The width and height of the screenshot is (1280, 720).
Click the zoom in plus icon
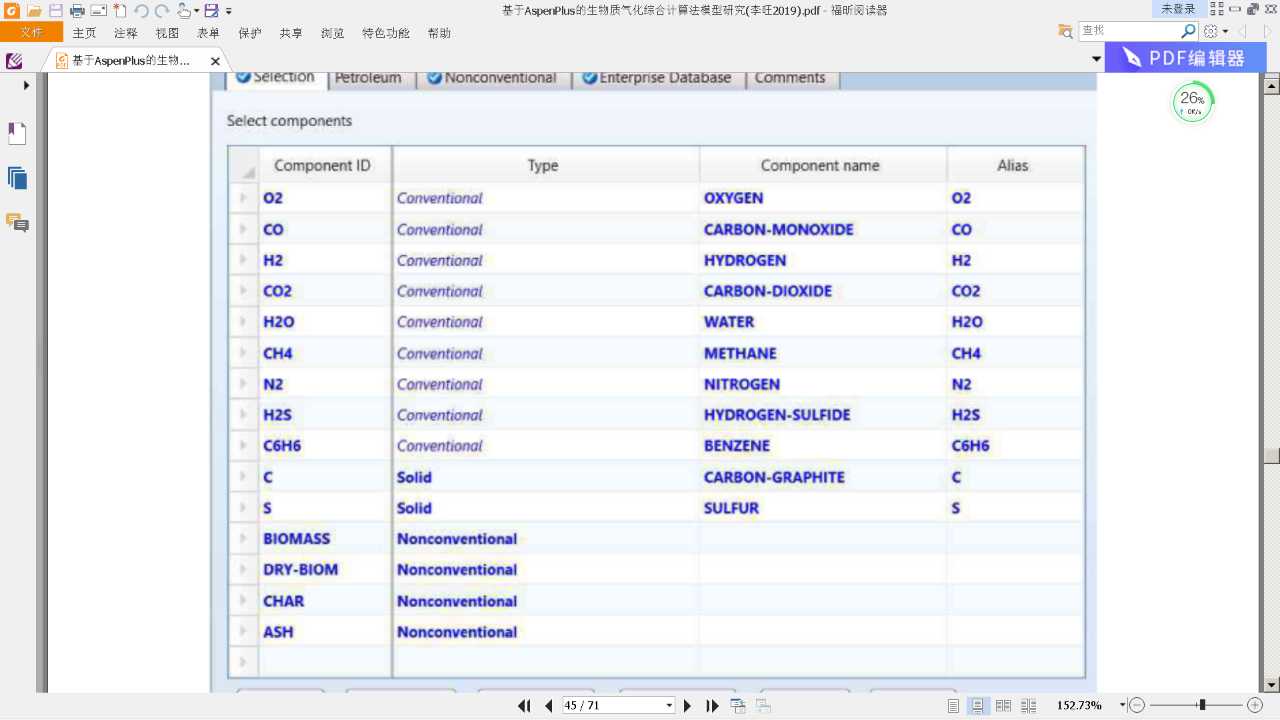pos(1255,705)
